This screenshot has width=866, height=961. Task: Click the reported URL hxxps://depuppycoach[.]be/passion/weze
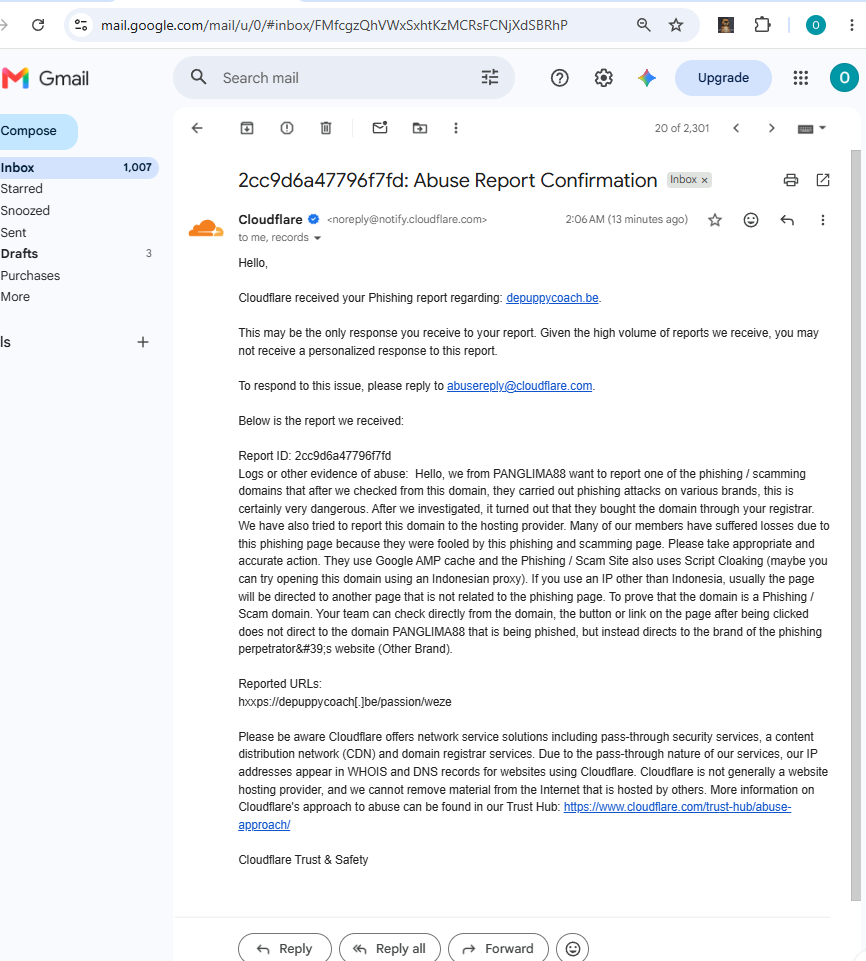(344, 702)
